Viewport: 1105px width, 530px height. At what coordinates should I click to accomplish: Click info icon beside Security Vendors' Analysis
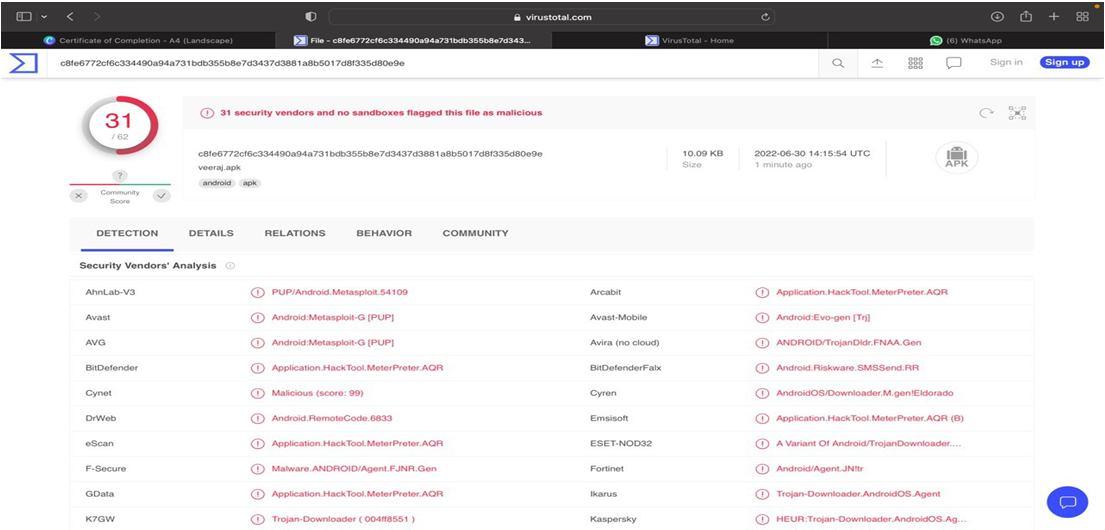tap(230, 266)
